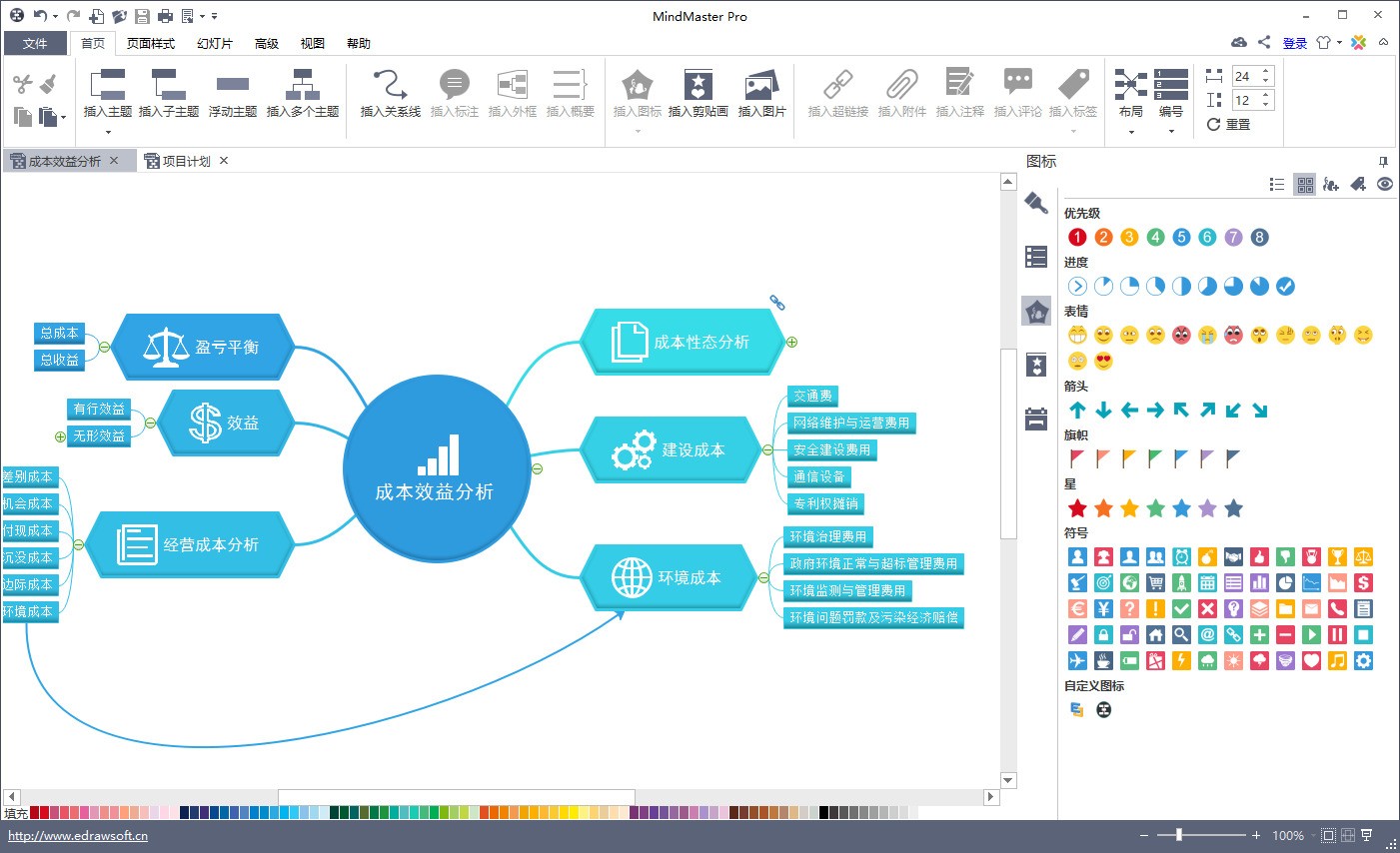Viewport: 1400px width, 853px height.
Task: Add the completed checkmark progress icon
Action: 1285,286
